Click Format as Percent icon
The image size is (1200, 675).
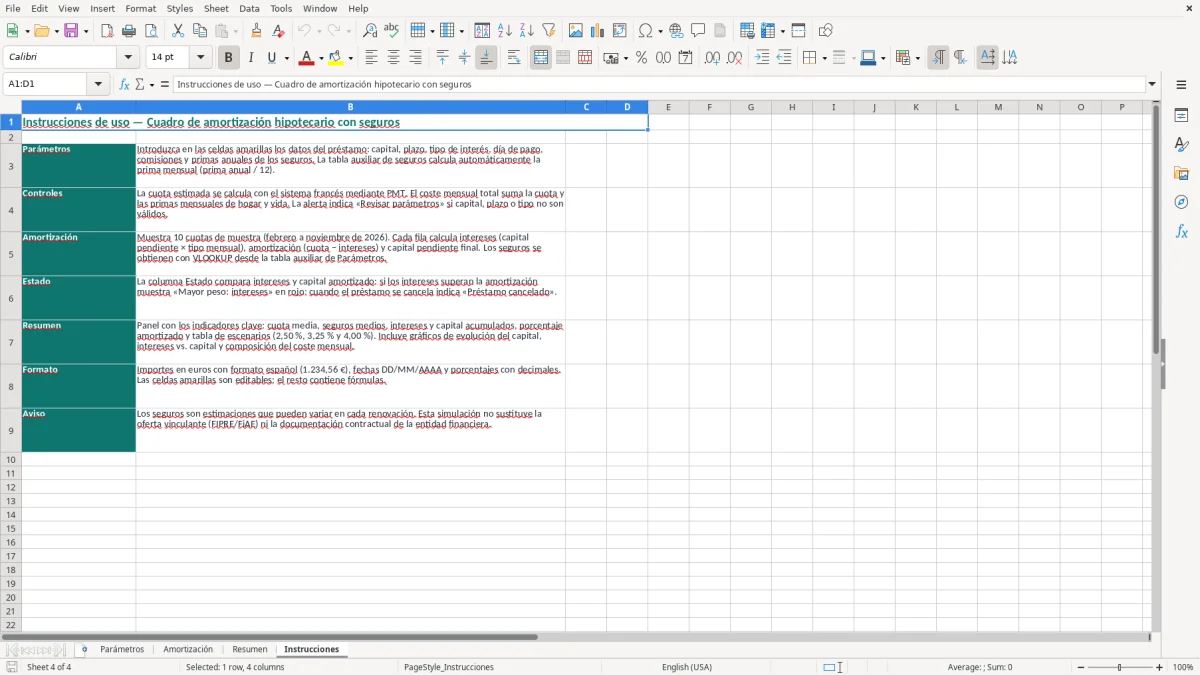coord(641,58)
